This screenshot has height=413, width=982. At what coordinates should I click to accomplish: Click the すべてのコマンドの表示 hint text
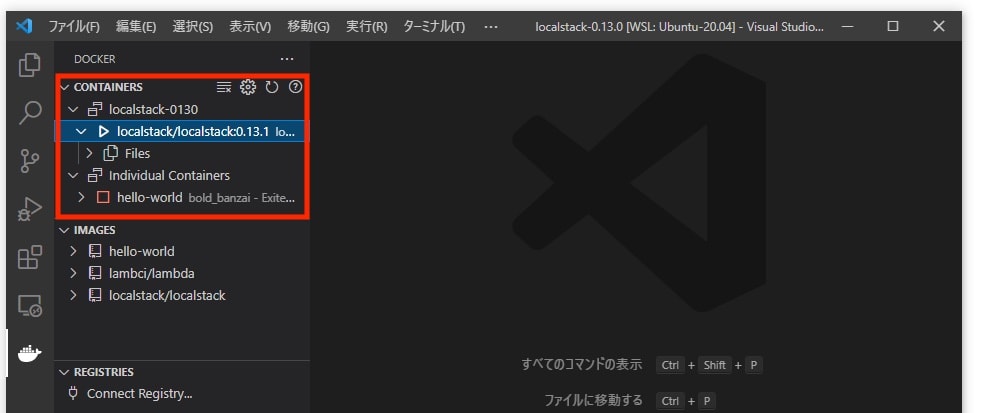pyautogui.click(x=582, y=364)
